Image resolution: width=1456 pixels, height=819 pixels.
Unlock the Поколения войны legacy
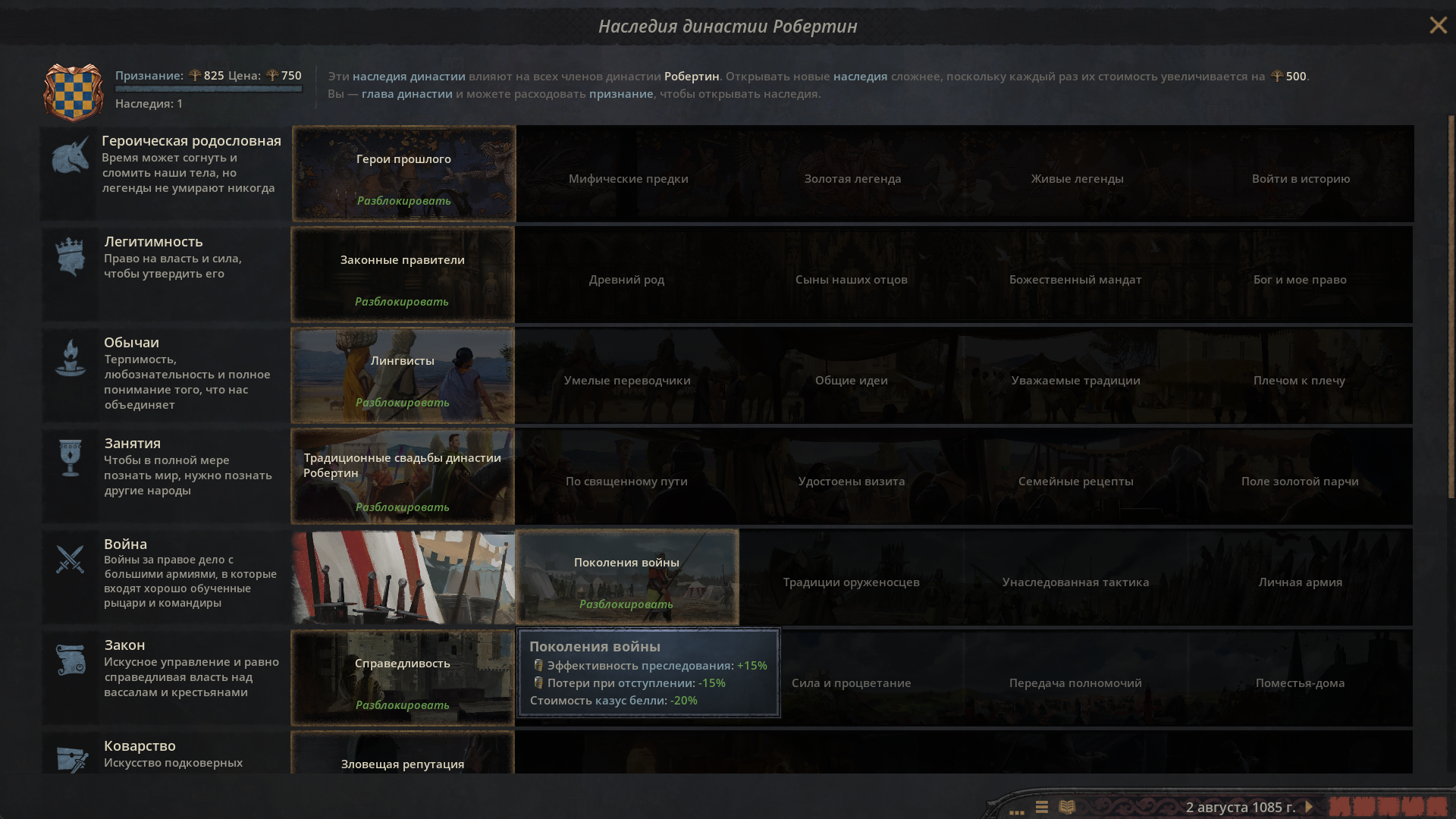pyautogui.click(x=626, y=604)
